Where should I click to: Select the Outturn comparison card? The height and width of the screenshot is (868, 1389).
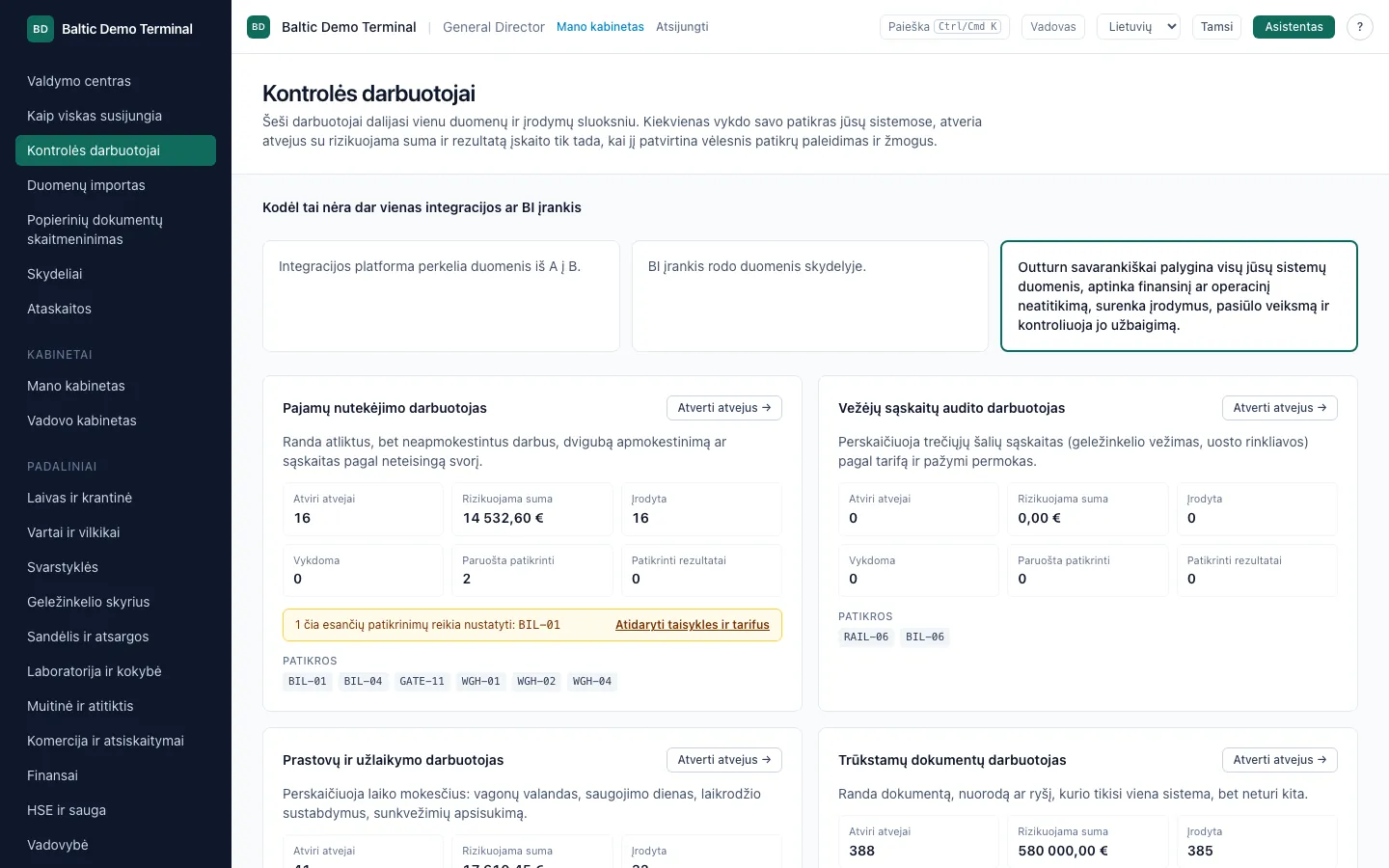pos(1179,296)
